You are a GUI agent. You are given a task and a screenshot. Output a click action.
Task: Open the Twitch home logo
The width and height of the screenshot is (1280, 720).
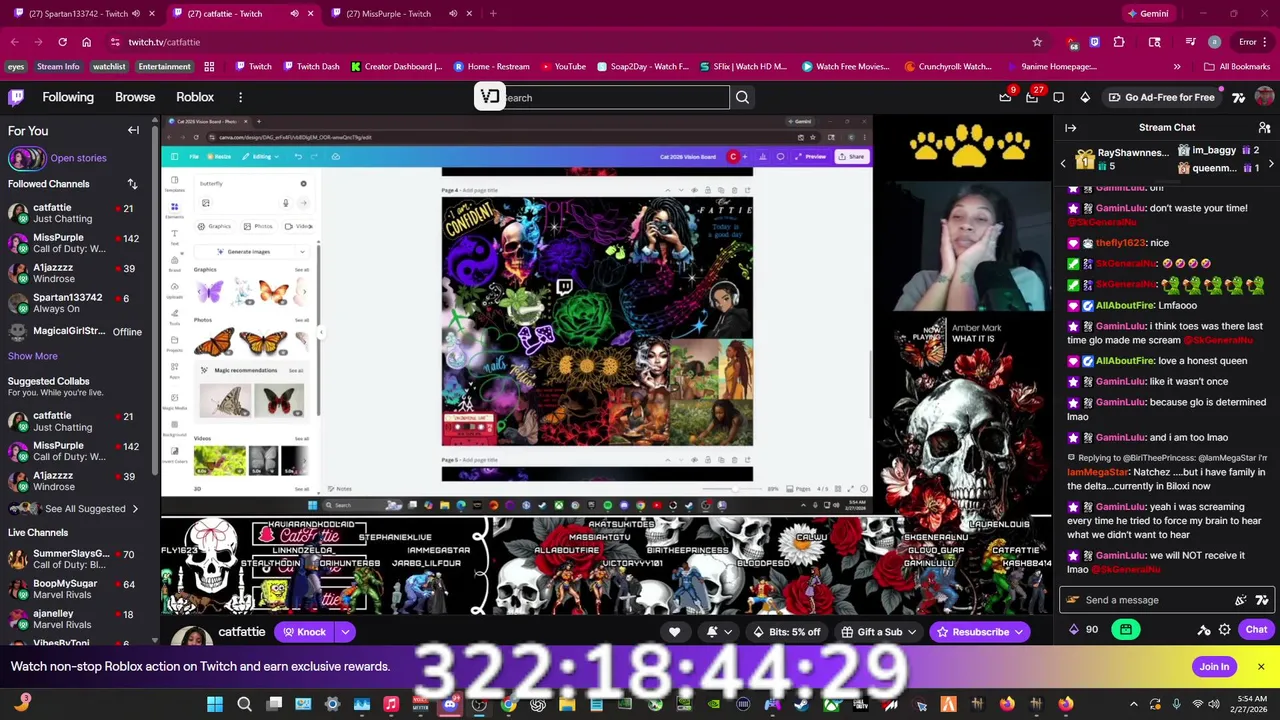coord(16,97)
